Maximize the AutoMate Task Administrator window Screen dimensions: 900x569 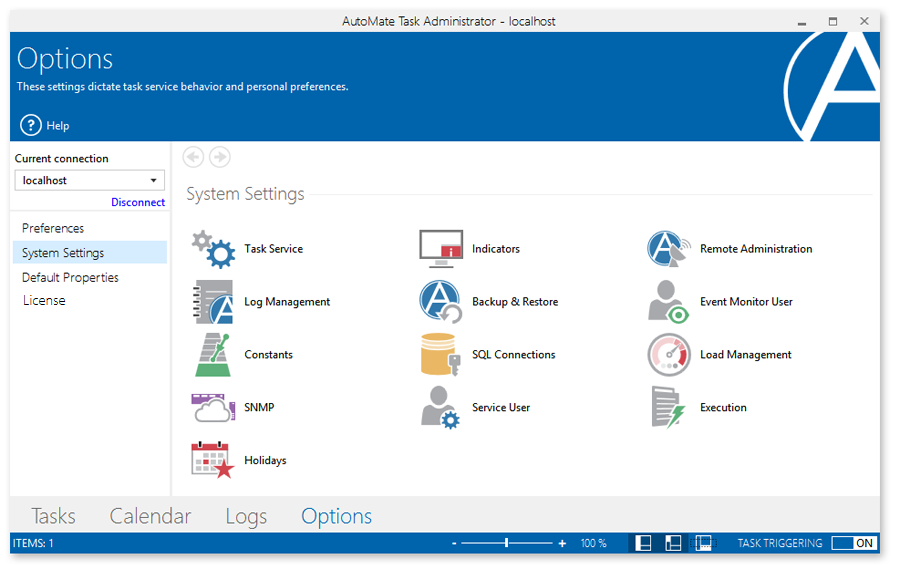833,22
